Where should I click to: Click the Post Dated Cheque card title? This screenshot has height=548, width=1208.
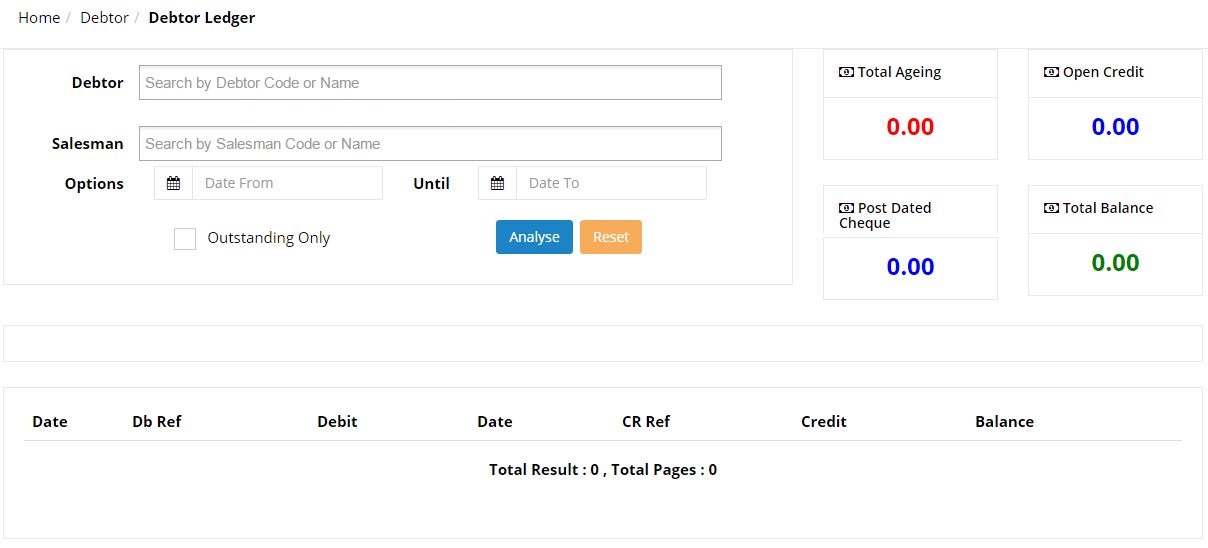pyautogui.click(x=885, y=215)
